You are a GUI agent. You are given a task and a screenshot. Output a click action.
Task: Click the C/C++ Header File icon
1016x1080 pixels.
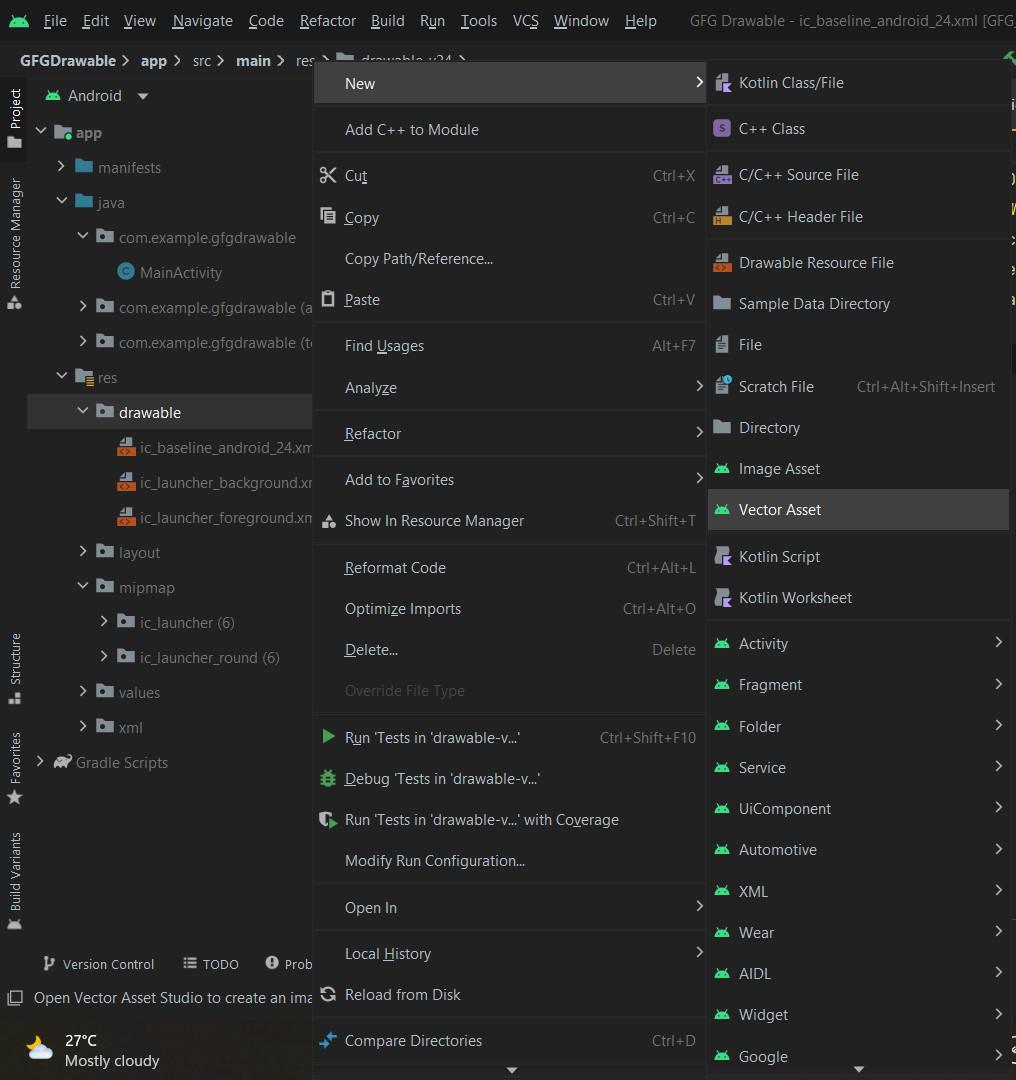coord(722,216)
